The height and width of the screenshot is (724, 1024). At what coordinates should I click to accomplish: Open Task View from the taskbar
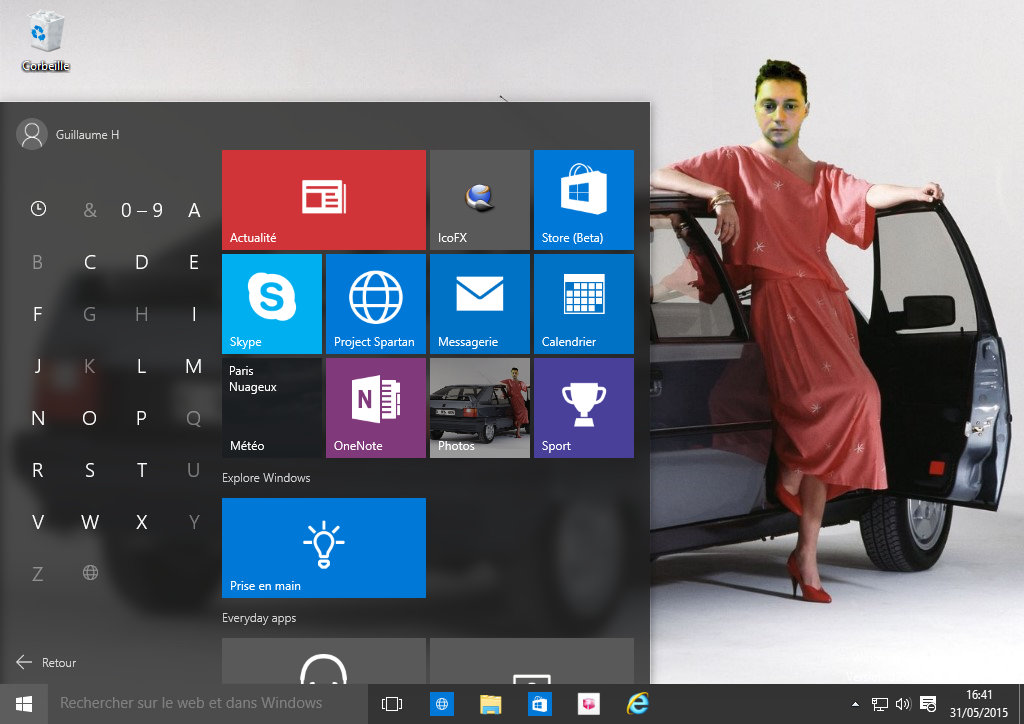click(392, 704)
